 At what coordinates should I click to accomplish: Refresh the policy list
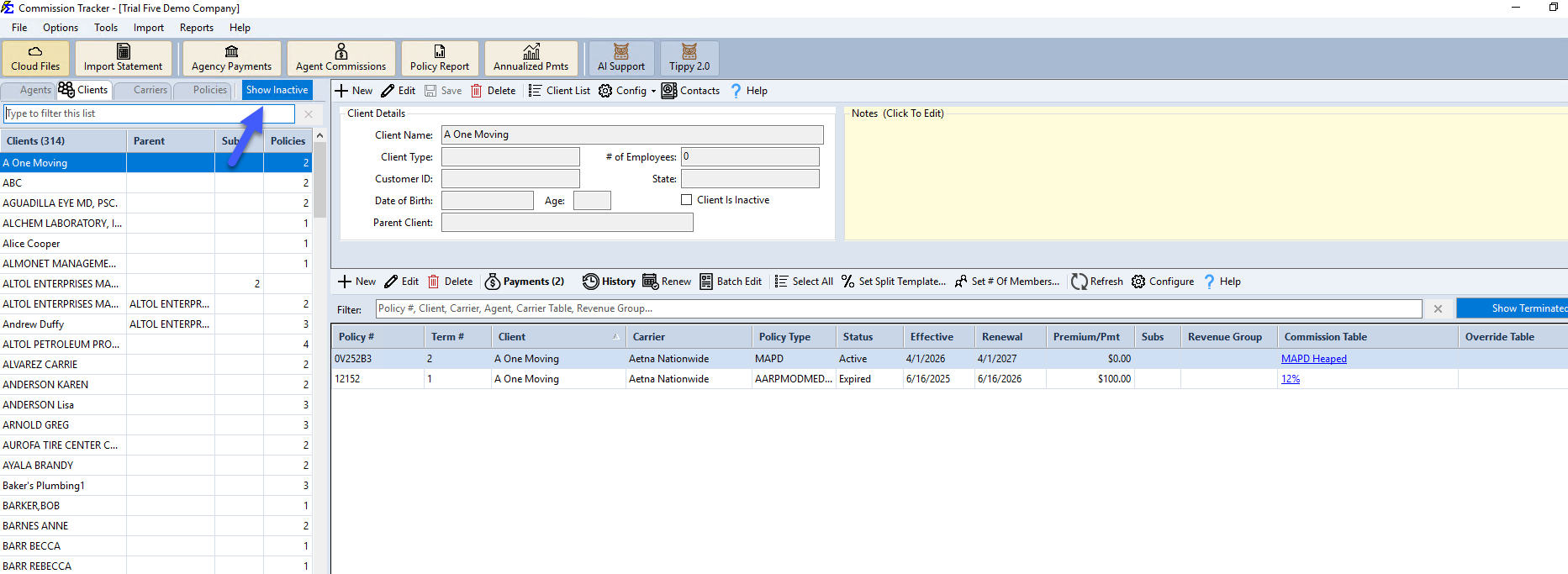[1097, 282]
